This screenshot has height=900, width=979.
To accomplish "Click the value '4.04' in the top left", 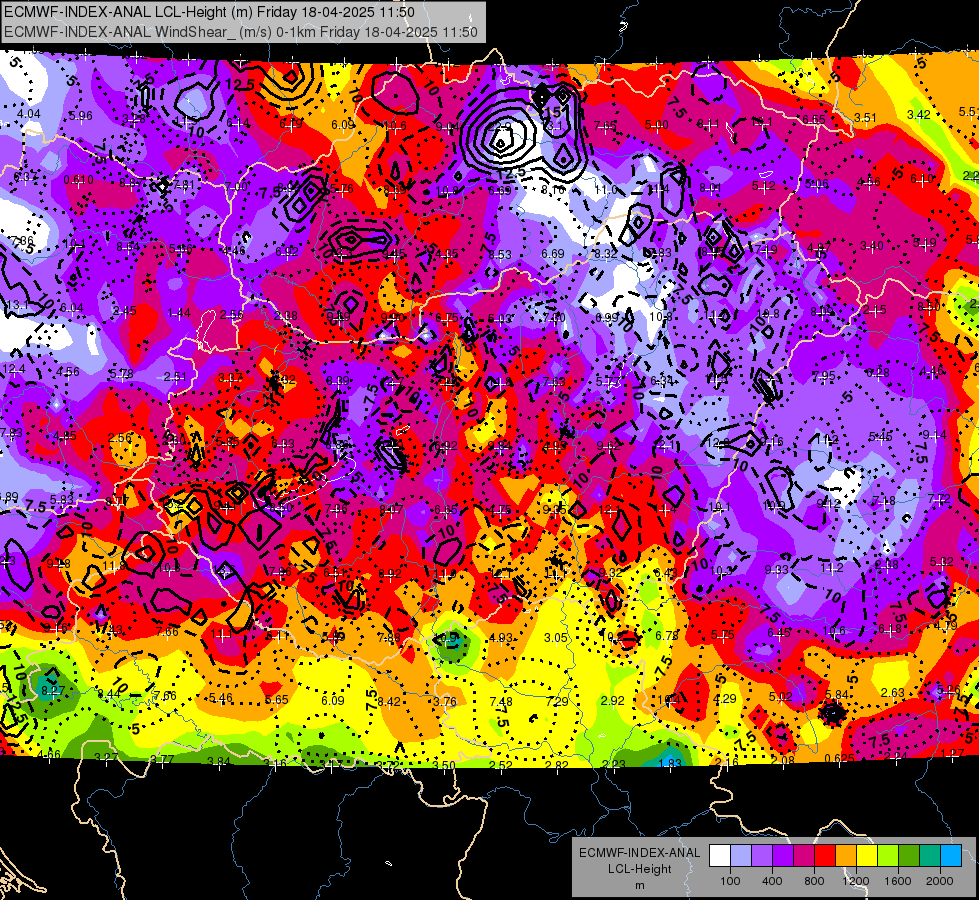I will [x=29, y=114].
